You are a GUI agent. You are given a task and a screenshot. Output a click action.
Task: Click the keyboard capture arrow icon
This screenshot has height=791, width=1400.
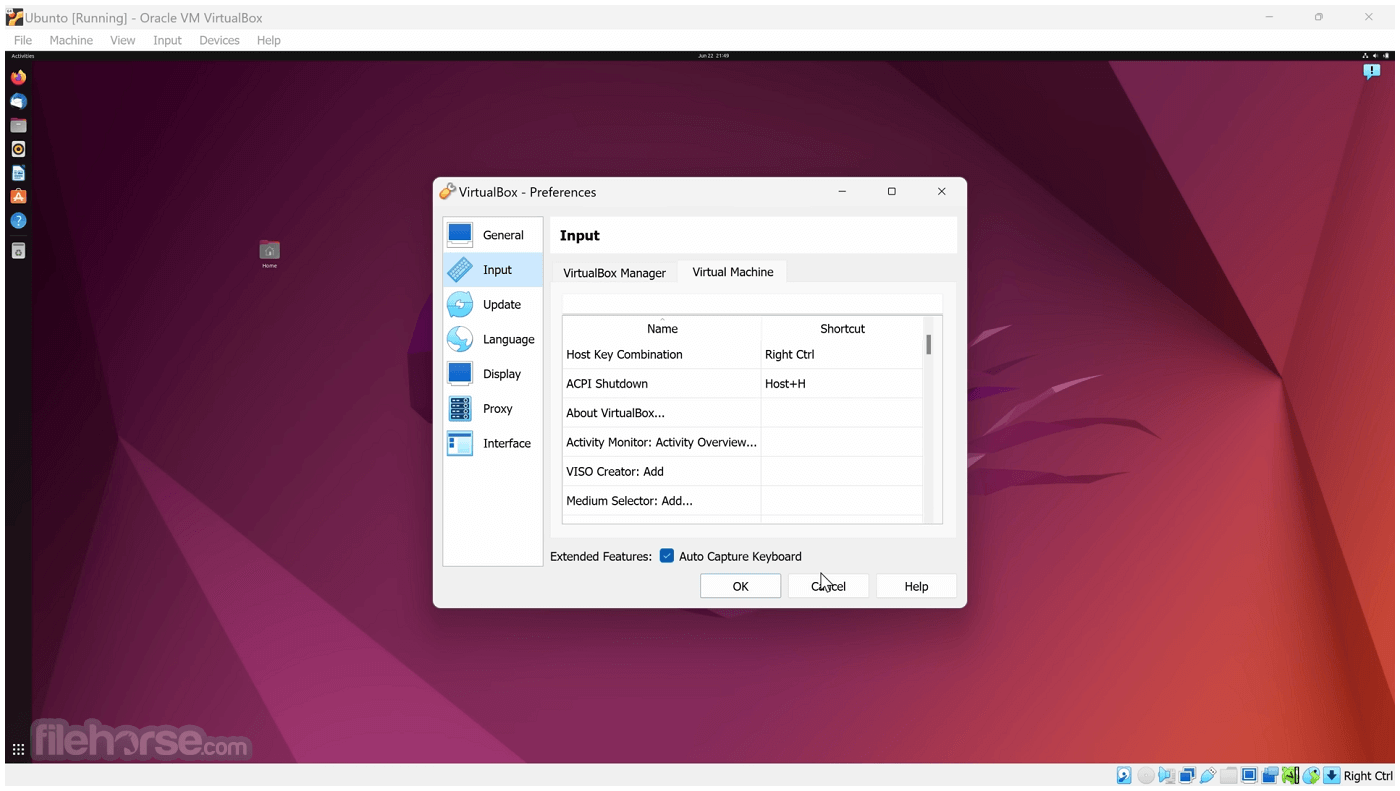coord(1331,776)
